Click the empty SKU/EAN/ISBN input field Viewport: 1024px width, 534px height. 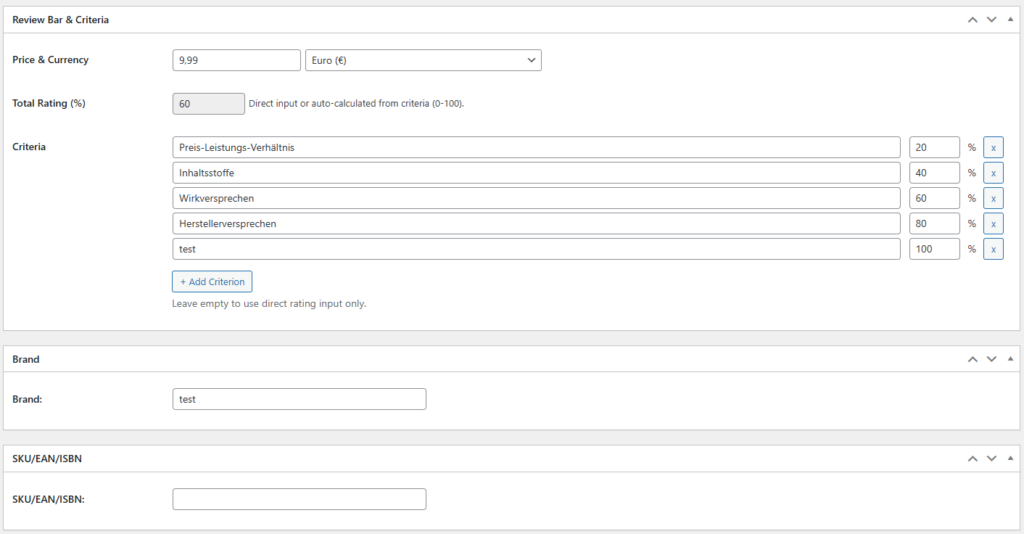click(x=299, y=499)
